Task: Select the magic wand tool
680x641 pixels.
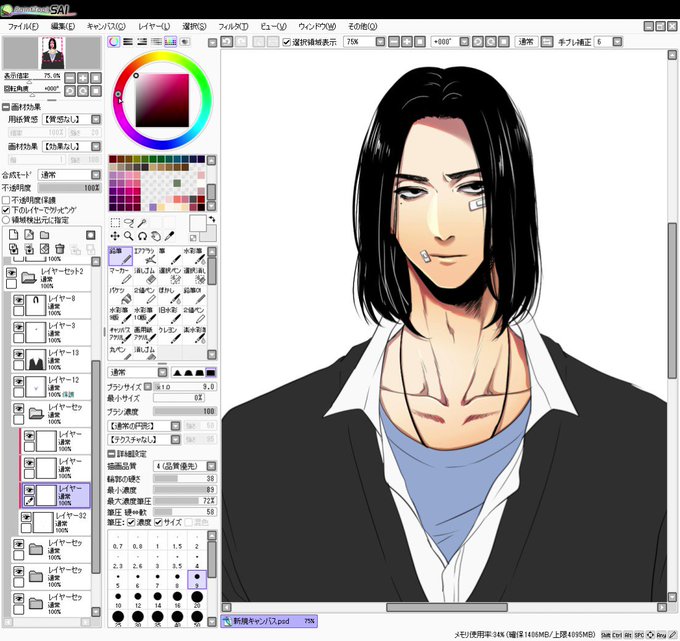Action: 142,222
